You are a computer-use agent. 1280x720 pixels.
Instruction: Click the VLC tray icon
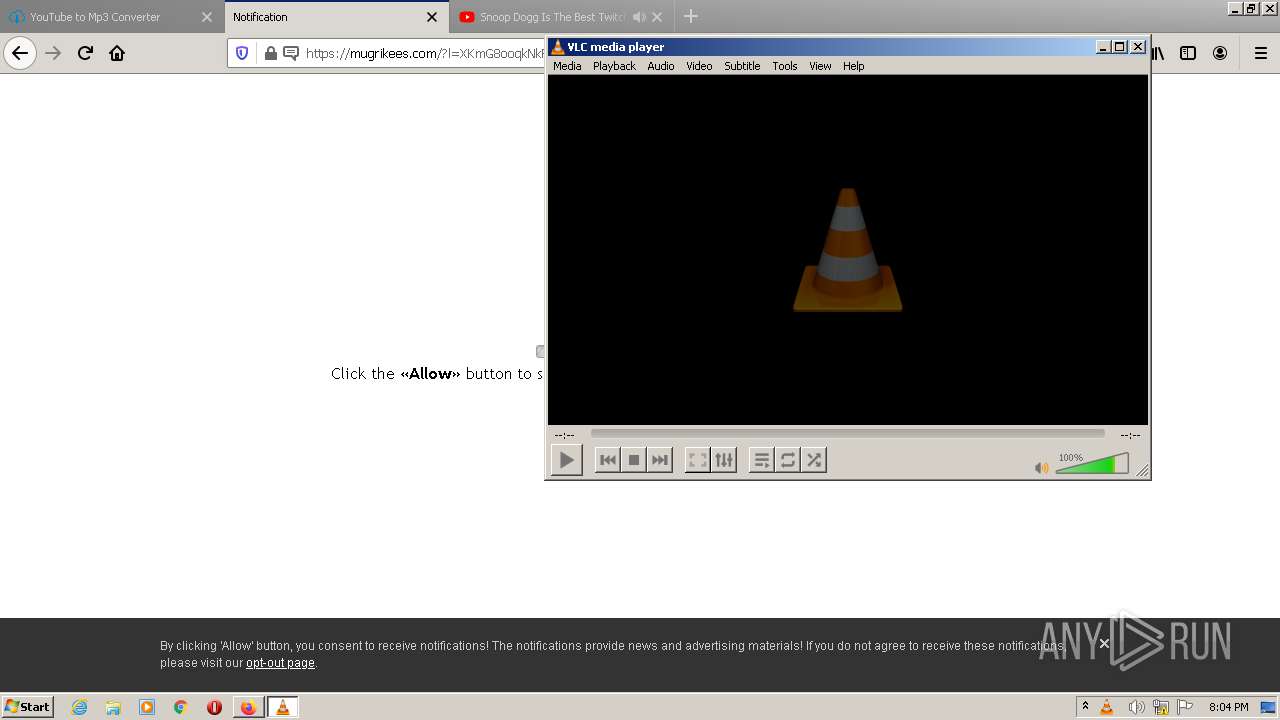pyautogui.click(x=1107, y=707)
